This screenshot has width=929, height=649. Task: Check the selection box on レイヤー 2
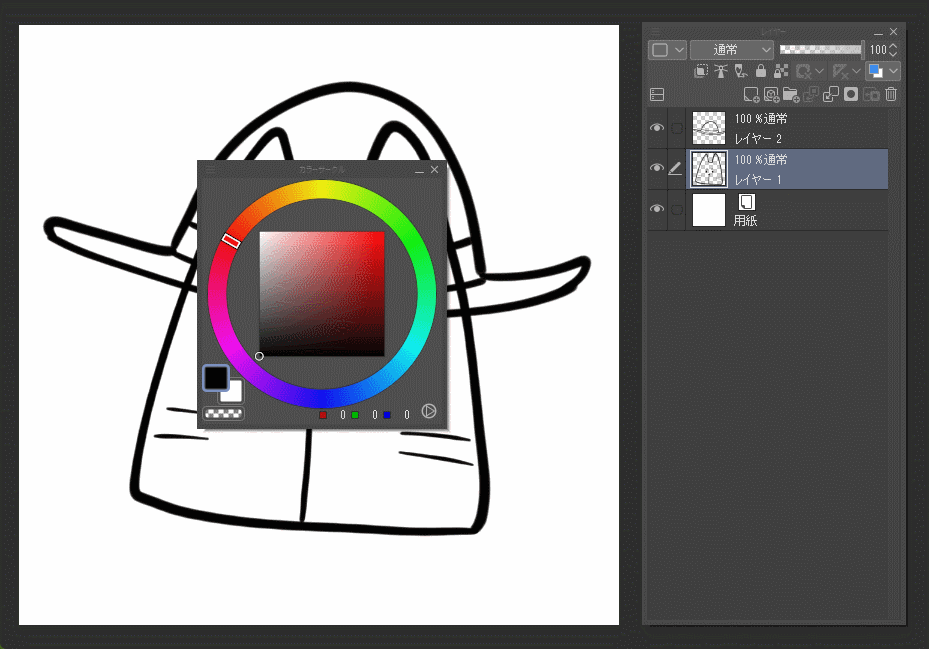(676, 128)
